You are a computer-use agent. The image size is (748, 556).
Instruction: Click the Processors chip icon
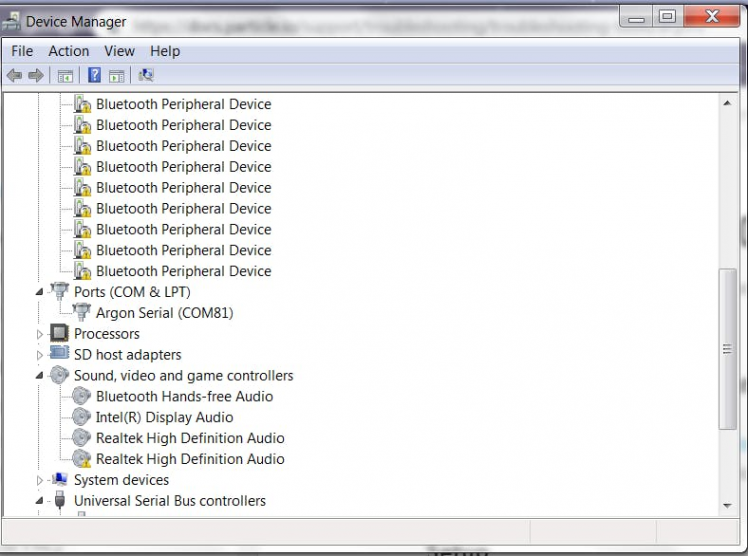59,333
